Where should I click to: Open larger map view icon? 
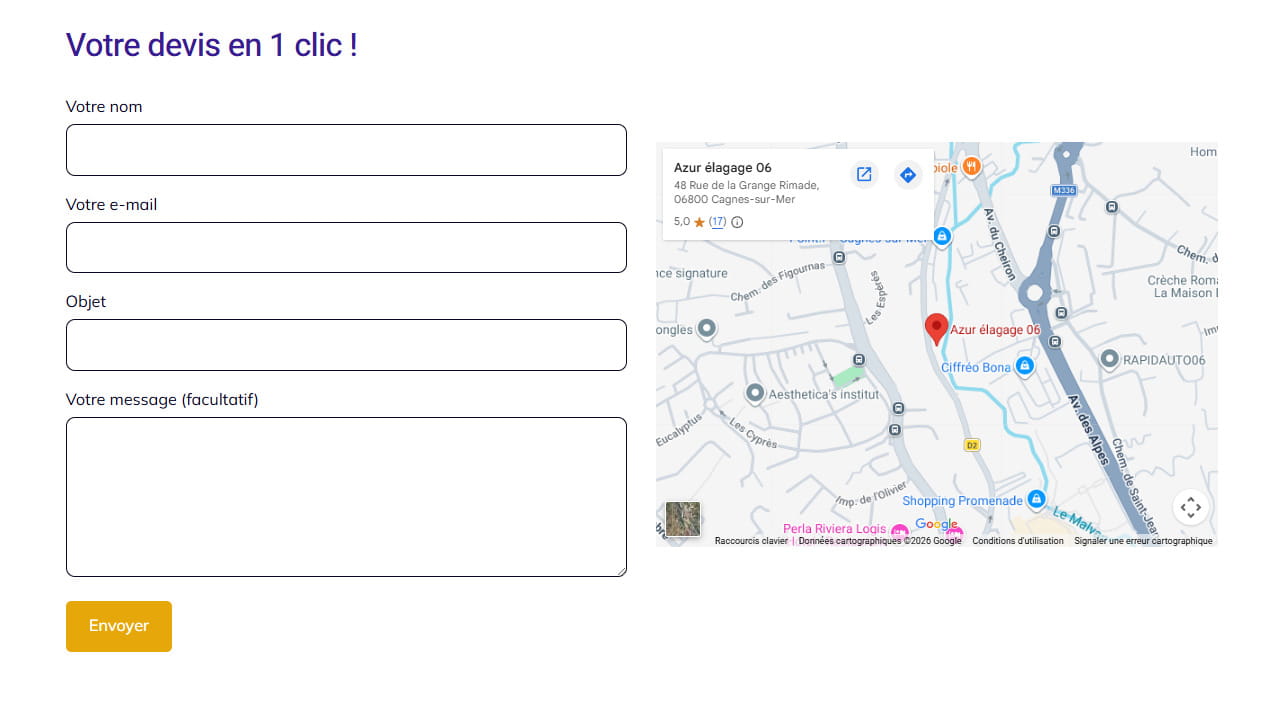[x=864, y=175]
